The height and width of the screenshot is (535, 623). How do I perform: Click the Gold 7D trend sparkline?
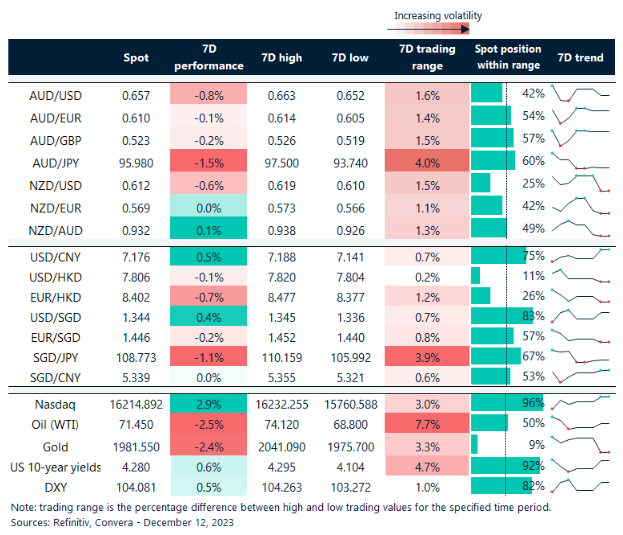[x=580, y=444]
